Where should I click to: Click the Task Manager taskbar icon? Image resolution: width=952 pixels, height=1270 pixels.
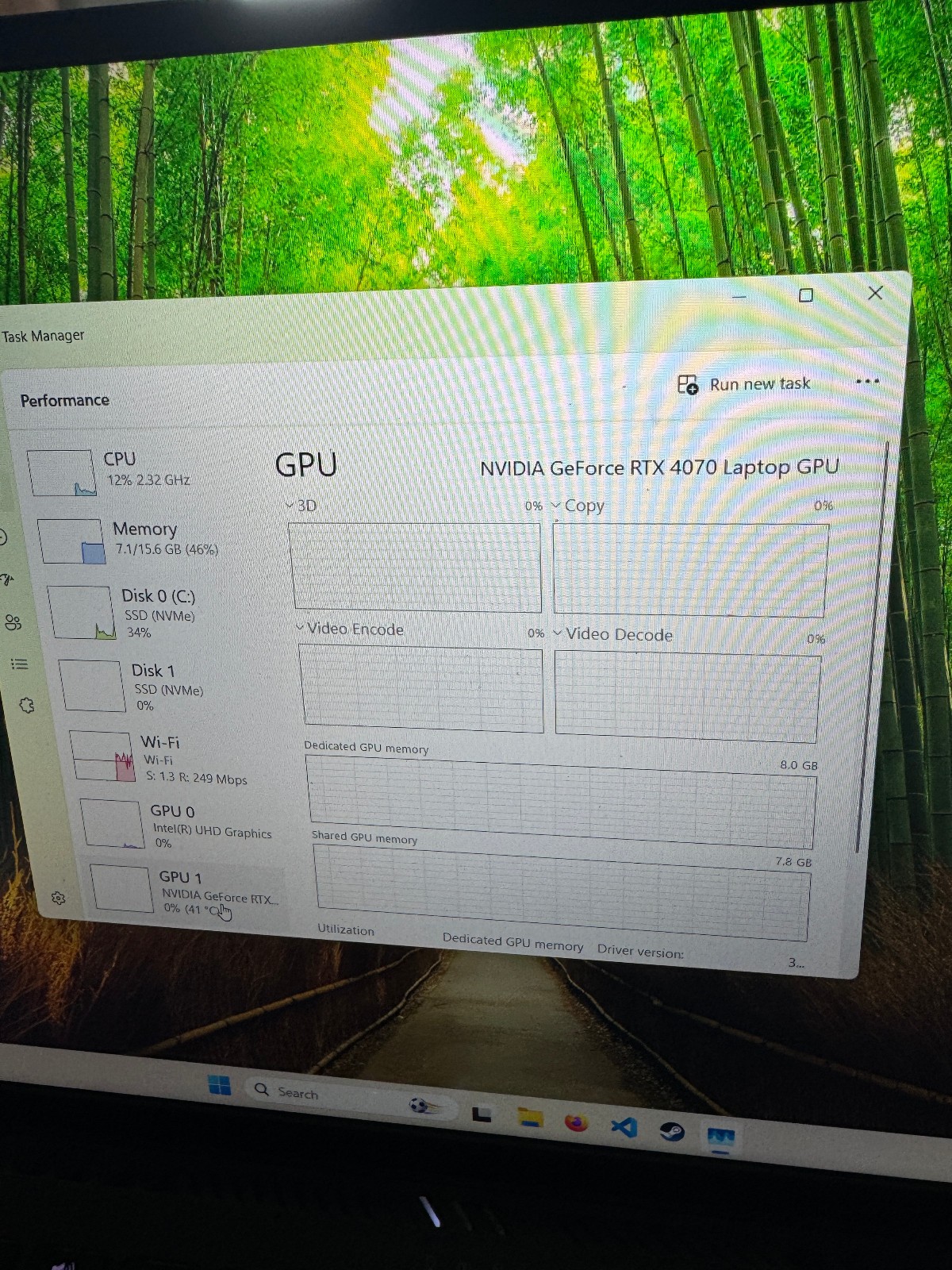point(720,1138)
